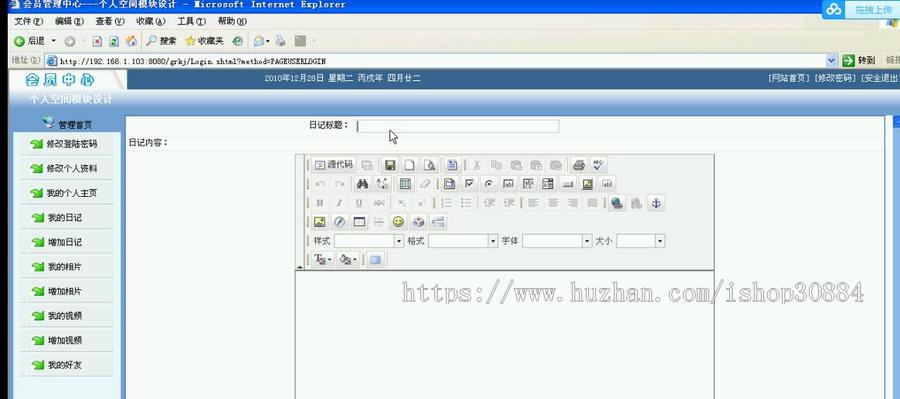900x399 pixels.
Task: Click the 我的日记 sidebar link
Action: (64, 218)
